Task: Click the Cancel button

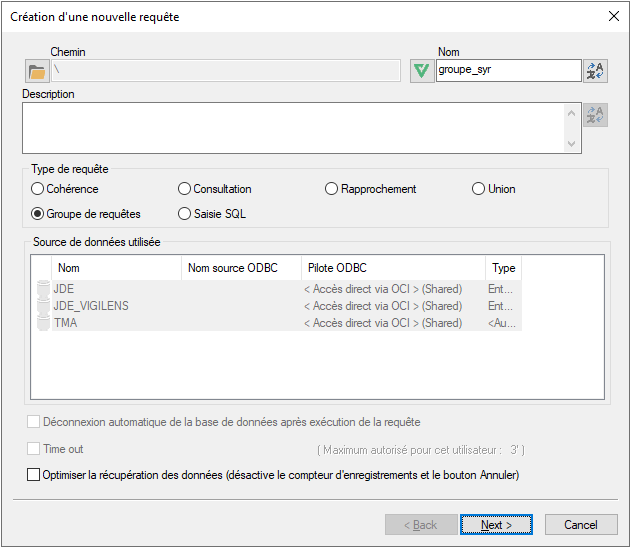Action: (x=581, y=525)
